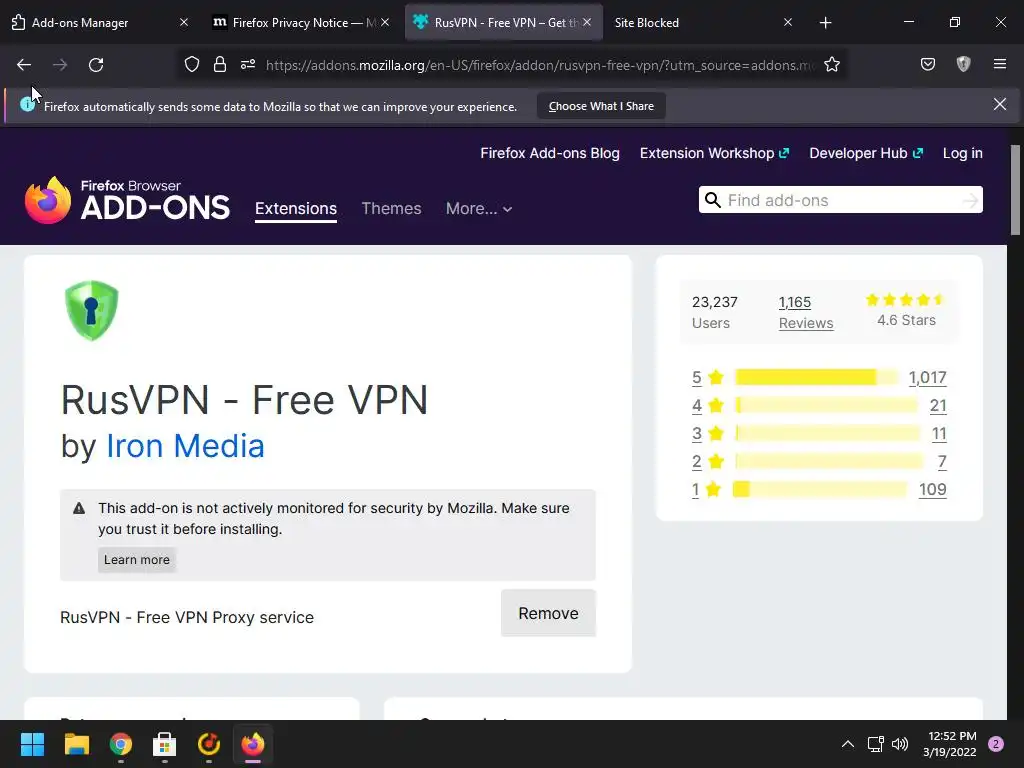Click Log in
The width and height of the screenshot is (1024, 768).
point(962,153)
